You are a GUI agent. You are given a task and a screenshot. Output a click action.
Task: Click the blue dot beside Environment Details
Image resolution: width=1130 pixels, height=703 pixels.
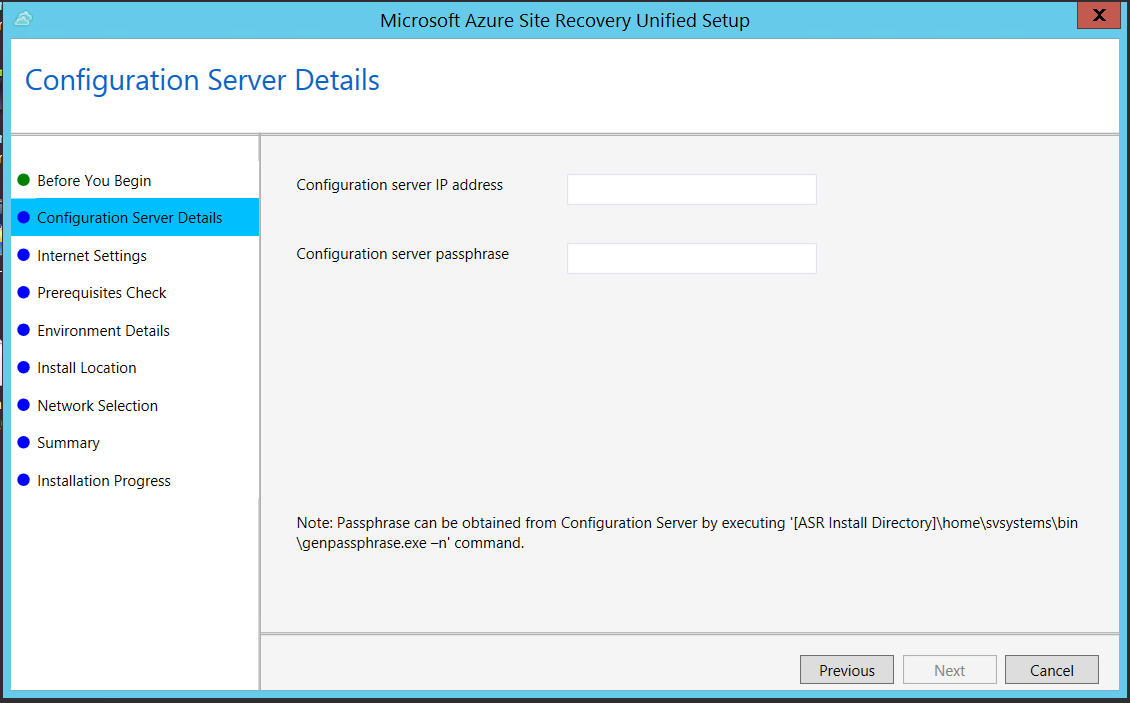(24, 330)
